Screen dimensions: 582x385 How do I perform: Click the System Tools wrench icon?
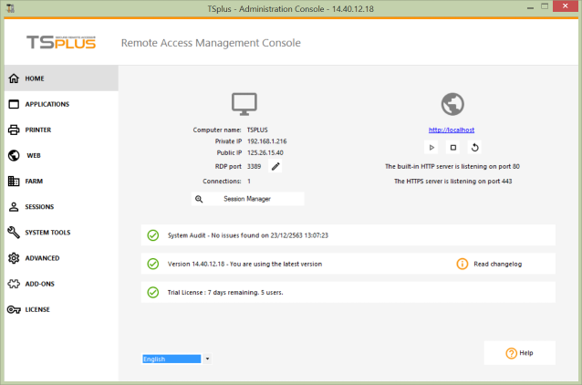click(14, 232)
